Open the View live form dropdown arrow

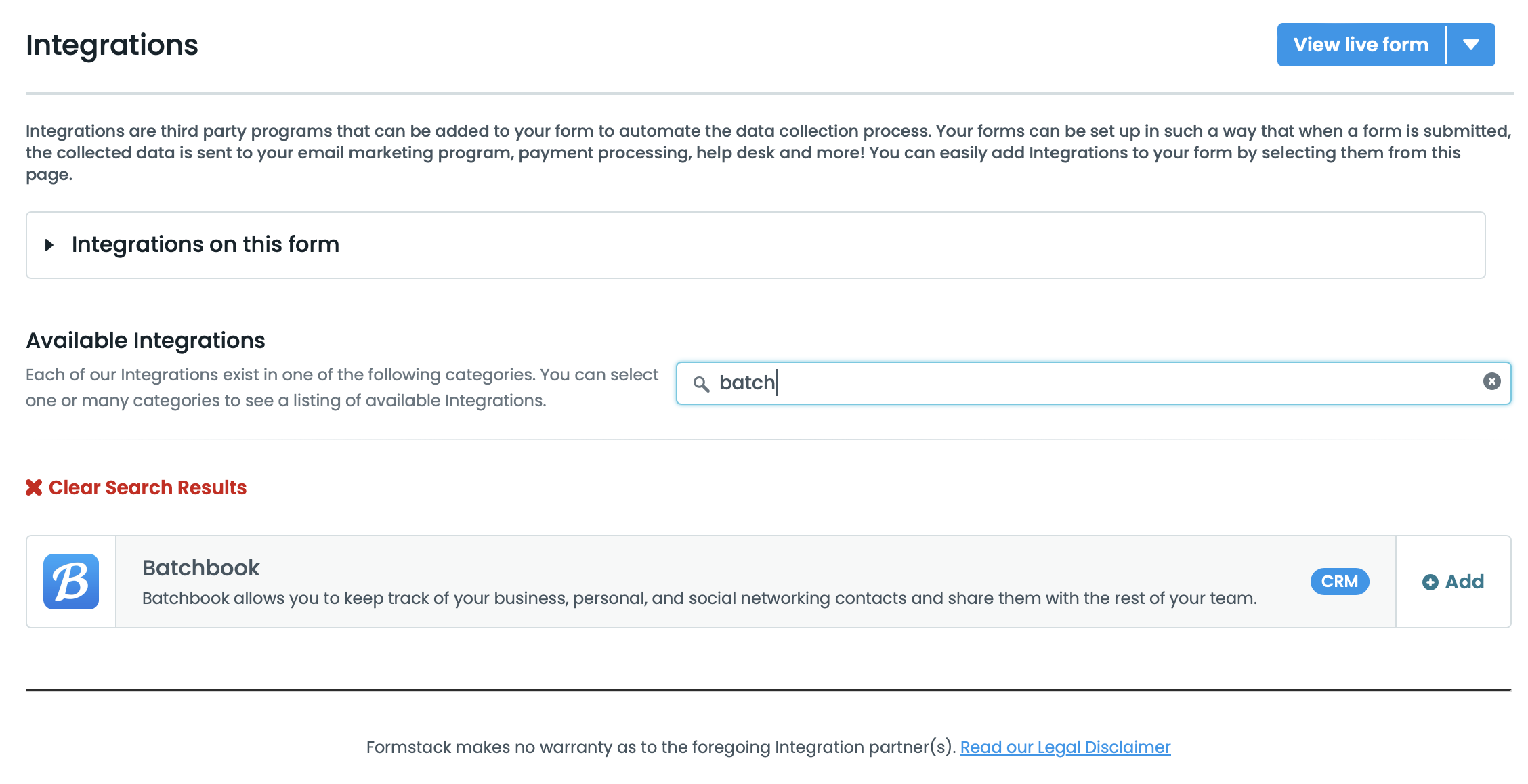(x=1470, y=45)
